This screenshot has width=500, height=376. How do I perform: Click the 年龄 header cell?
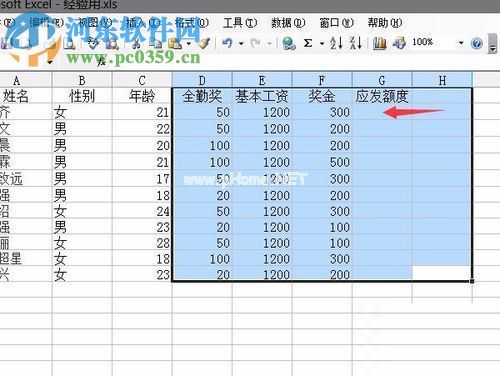pyautogui.click(x=142, y=96)
